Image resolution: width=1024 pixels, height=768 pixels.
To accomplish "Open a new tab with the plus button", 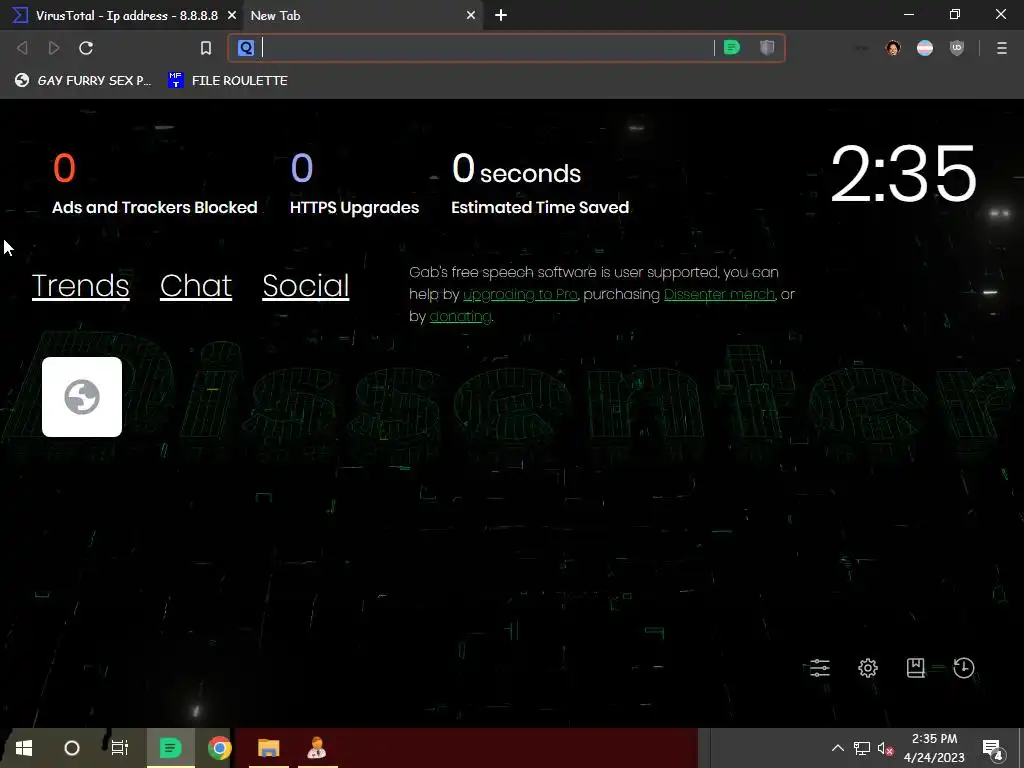I will (x=501, y=15).
